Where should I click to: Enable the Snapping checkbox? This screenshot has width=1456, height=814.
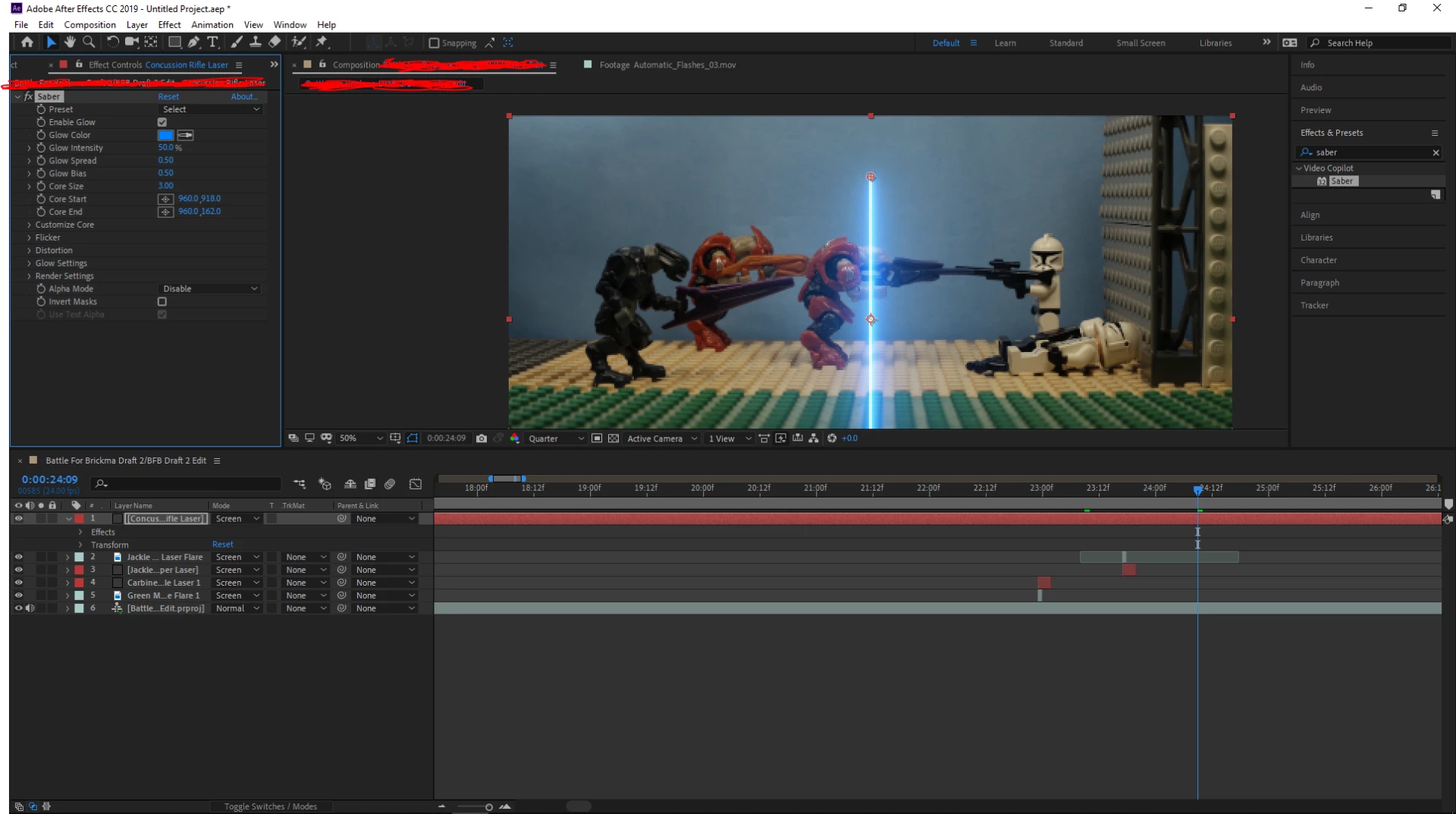coord(434,43)
